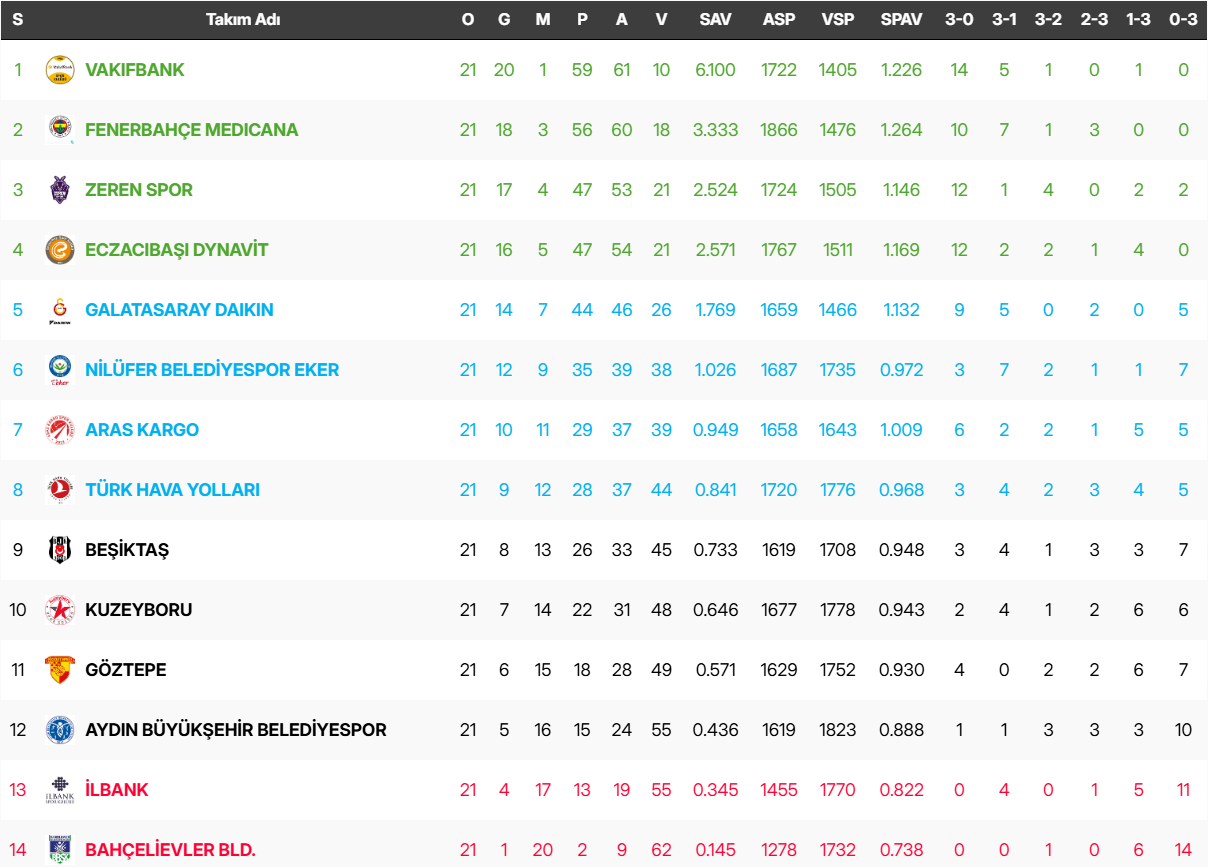Click the A column header
Viewport: 1208px width, 867px height.
pyautogui.click(x=622, y=20)
